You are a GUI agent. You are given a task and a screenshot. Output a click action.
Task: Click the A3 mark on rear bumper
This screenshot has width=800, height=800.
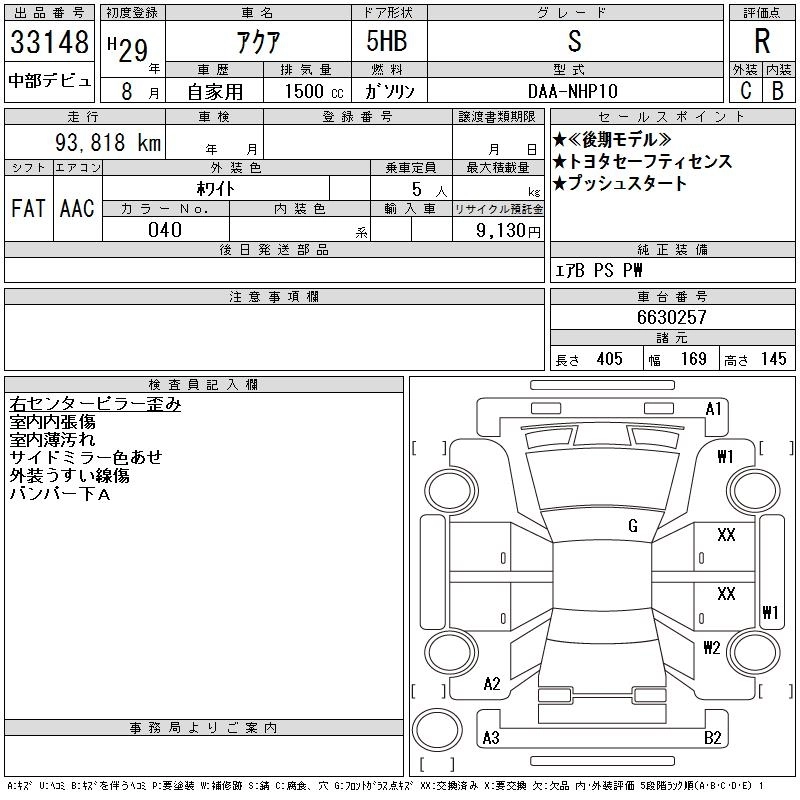[491, 738]
